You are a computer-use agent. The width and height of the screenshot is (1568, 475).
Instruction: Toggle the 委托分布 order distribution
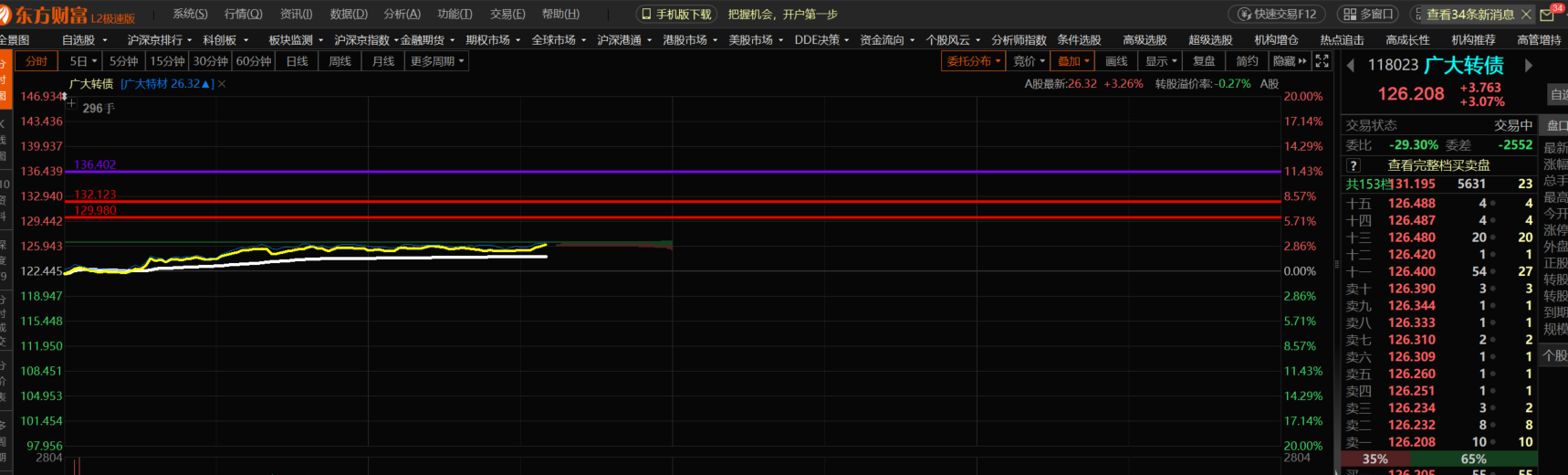pyautogui.click(x=973, y=61)
